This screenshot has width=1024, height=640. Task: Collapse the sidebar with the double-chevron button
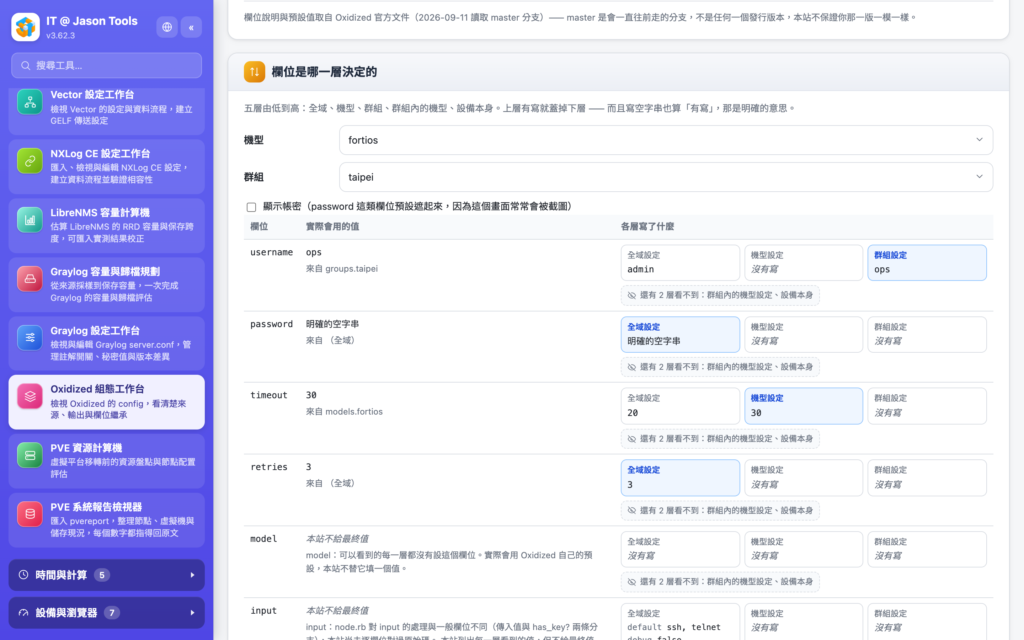(x=191, y=27)
